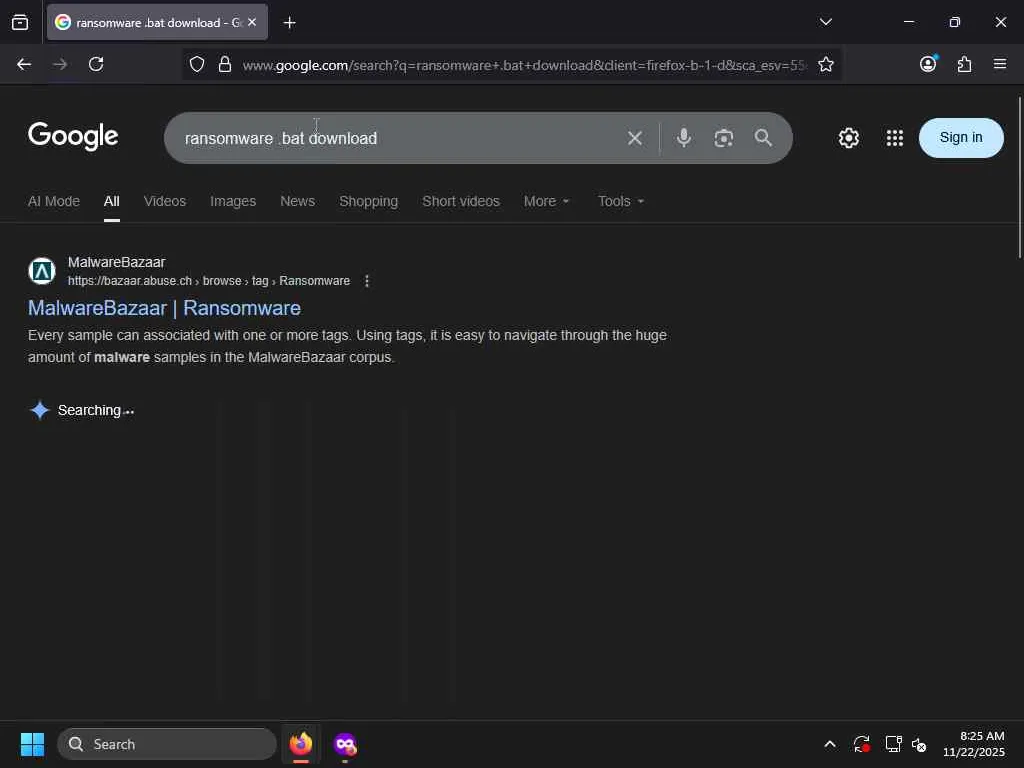The image size is (1024, 768).
Task: Click the muted volume tray icon
Action: click(x=919, y=744)
